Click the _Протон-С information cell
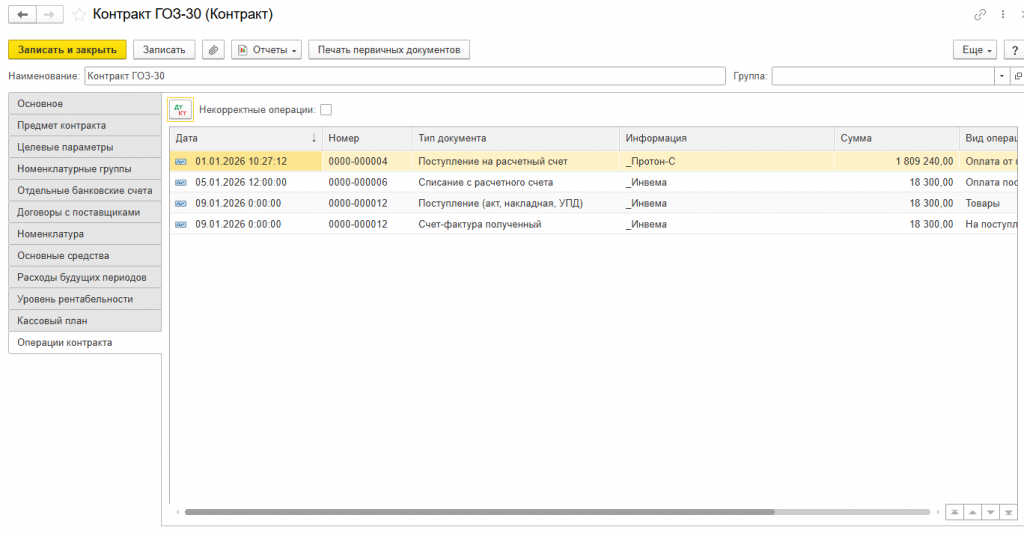 [x=726, y=161]
